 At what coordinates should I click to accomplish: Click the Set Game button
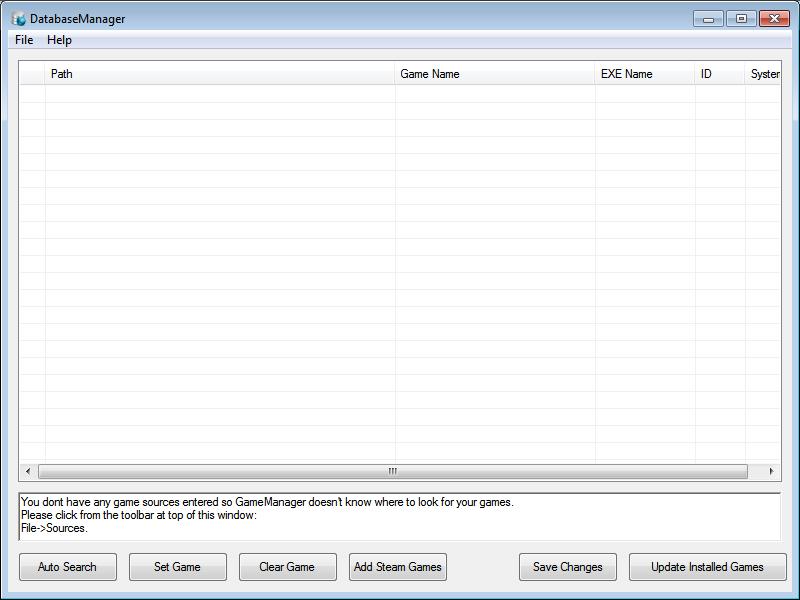pyautogui.click(x=177, y=567)
